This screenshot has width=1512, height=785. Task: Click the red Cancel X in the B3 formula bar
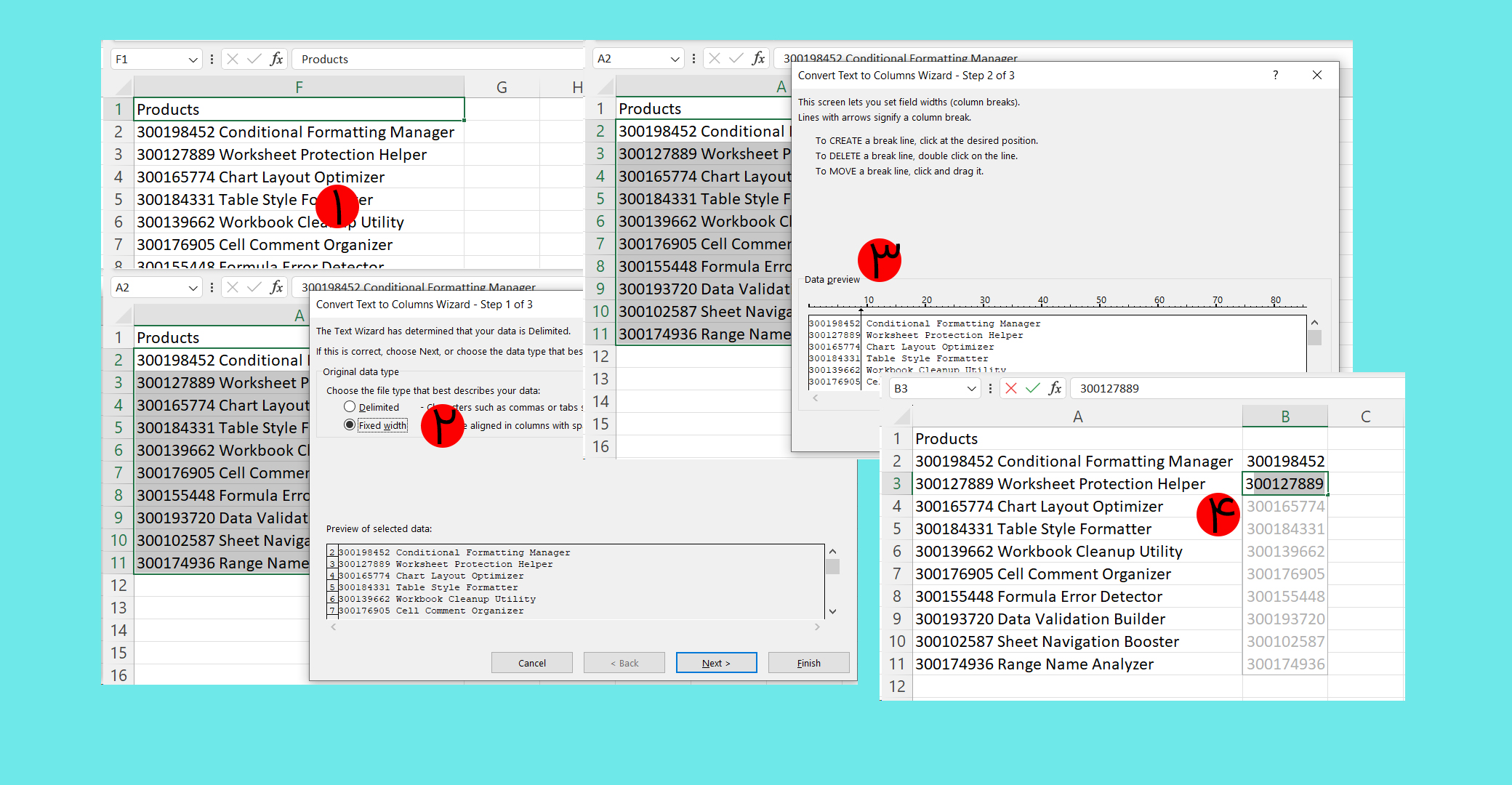click(1010, 388)
